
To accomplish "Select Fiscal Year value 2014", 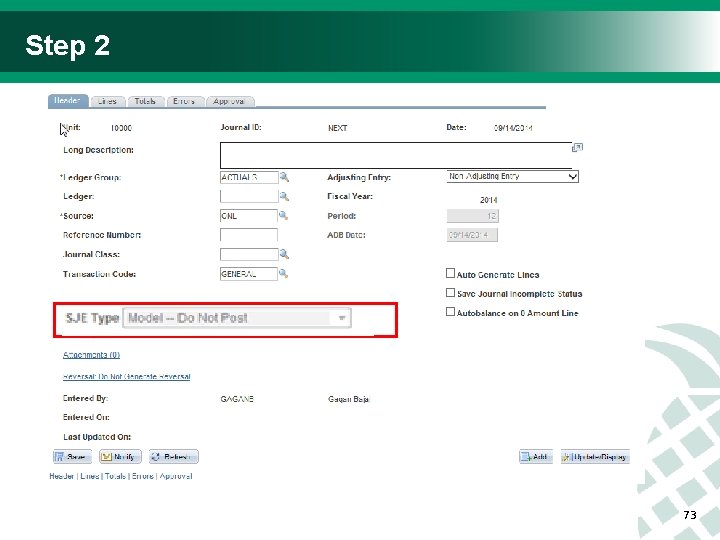I will [489, 200].
